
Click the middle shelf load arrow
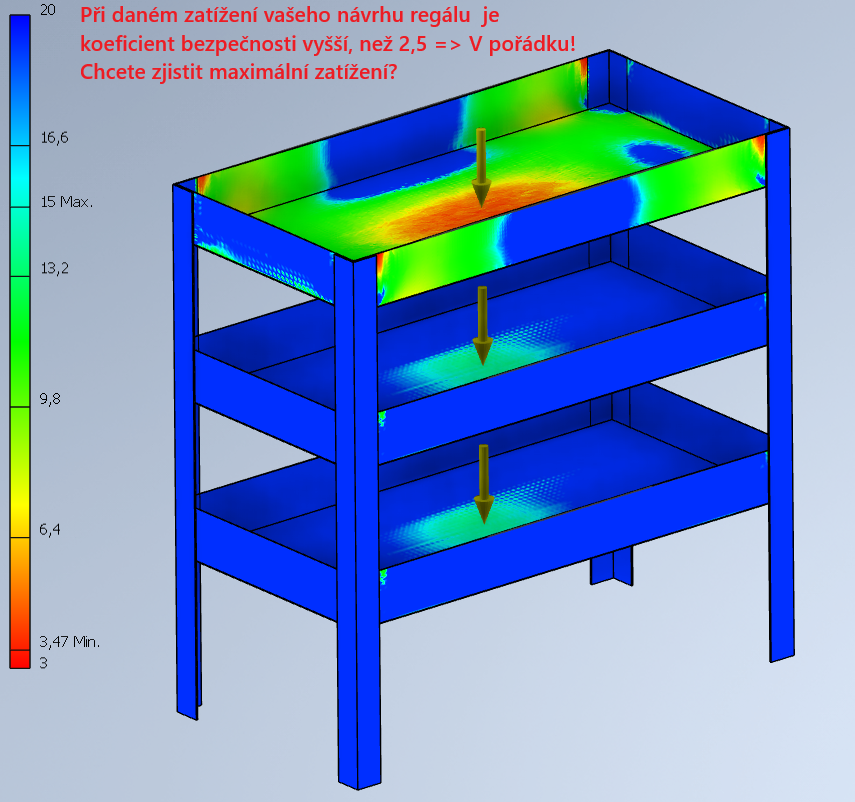pos(482,325)
